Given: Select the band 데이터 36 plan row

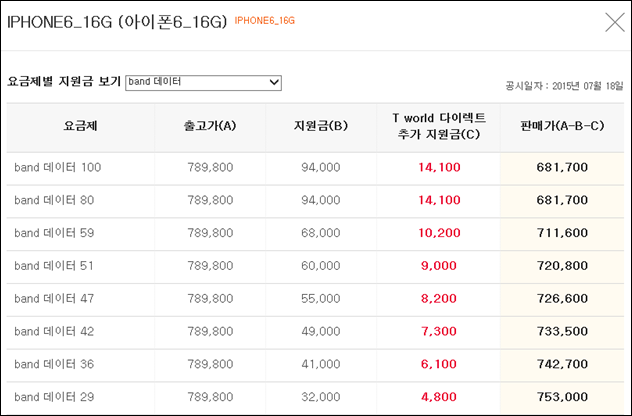Looking at the screenshot, I should 315,364.
